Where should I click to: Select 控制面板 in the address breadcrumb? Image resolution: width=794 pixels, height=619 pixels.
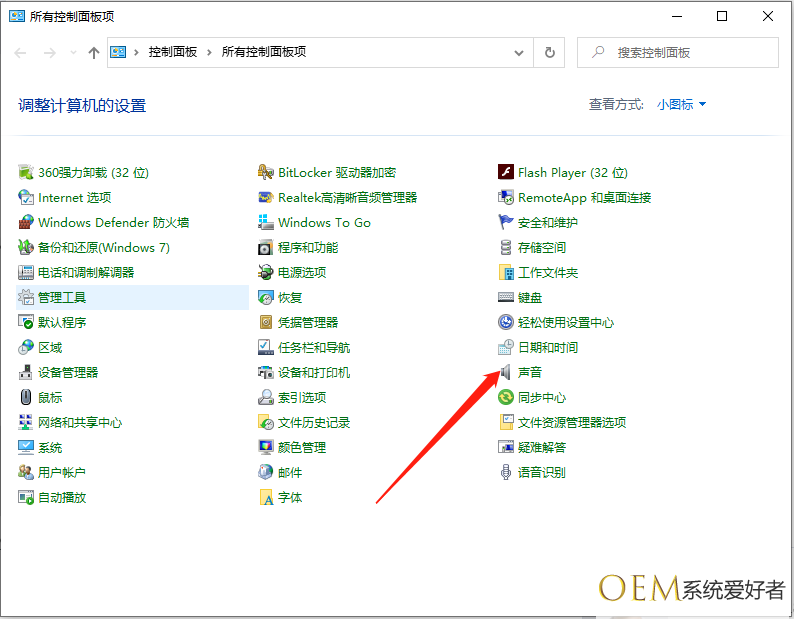tap(174, 52)
